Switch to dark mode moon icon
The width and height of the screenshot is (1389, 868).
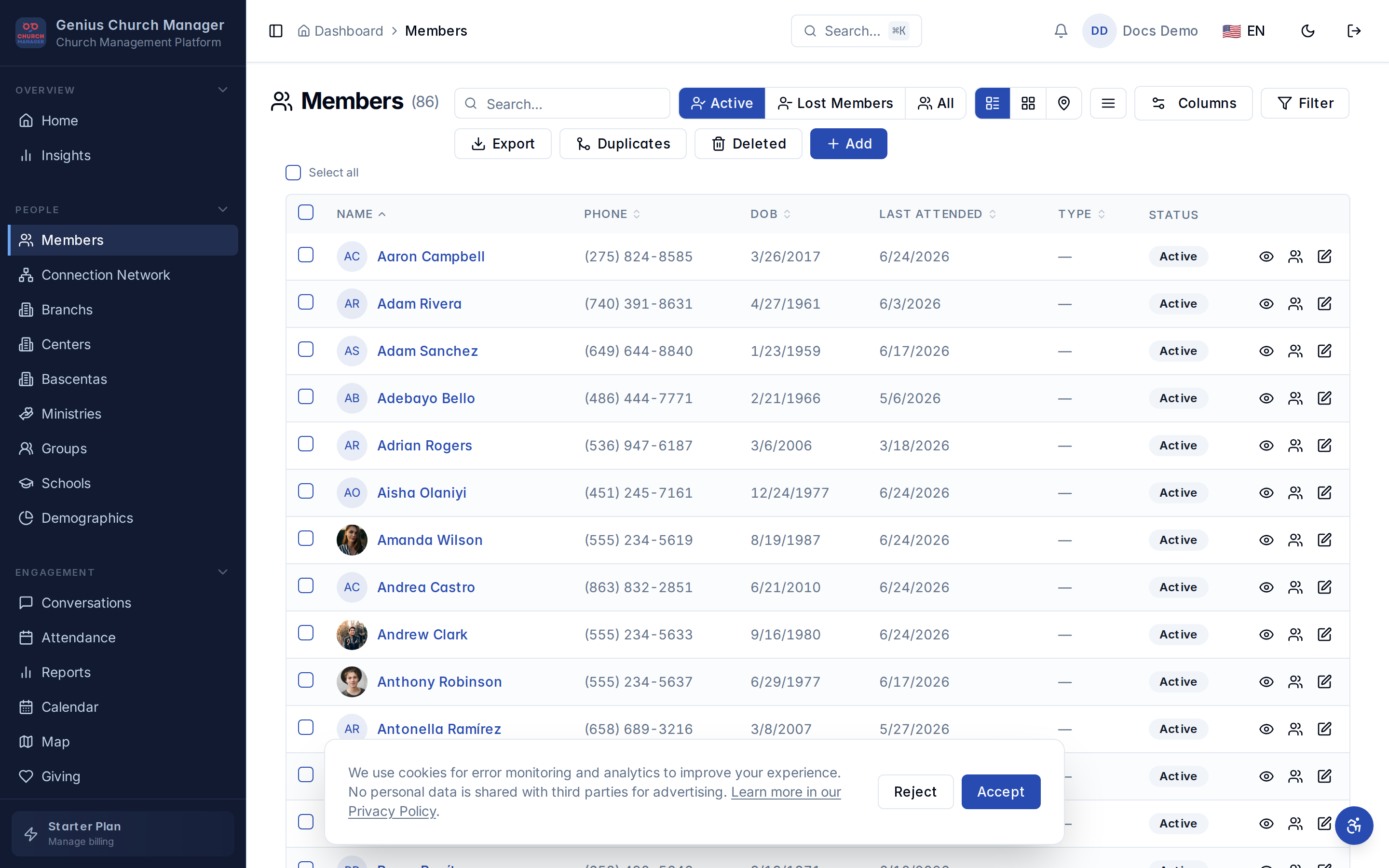click(x=1307, y=31)
